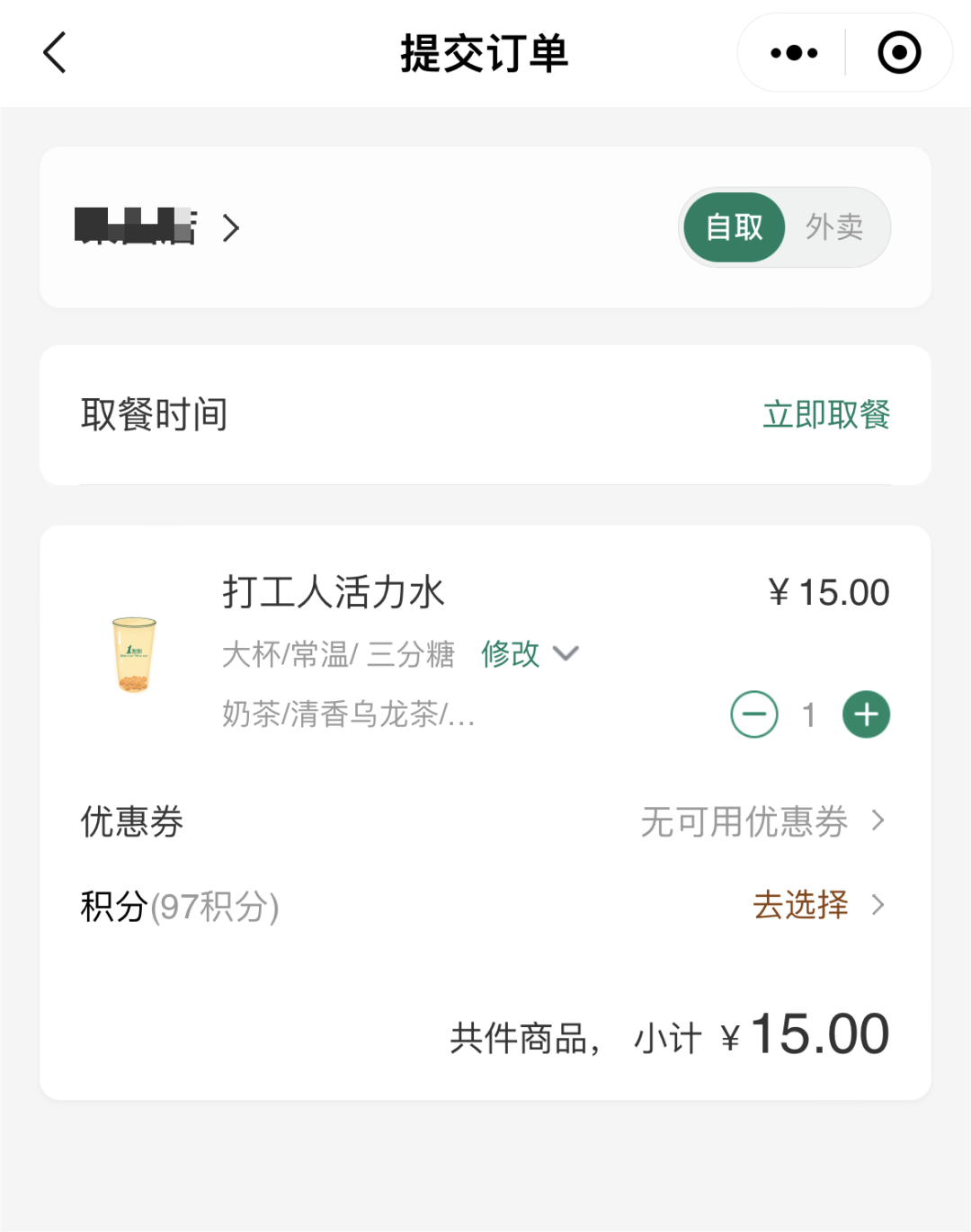Tap 修改 to edit drink specs
The image size is (971, 1232).
[510, 653]
